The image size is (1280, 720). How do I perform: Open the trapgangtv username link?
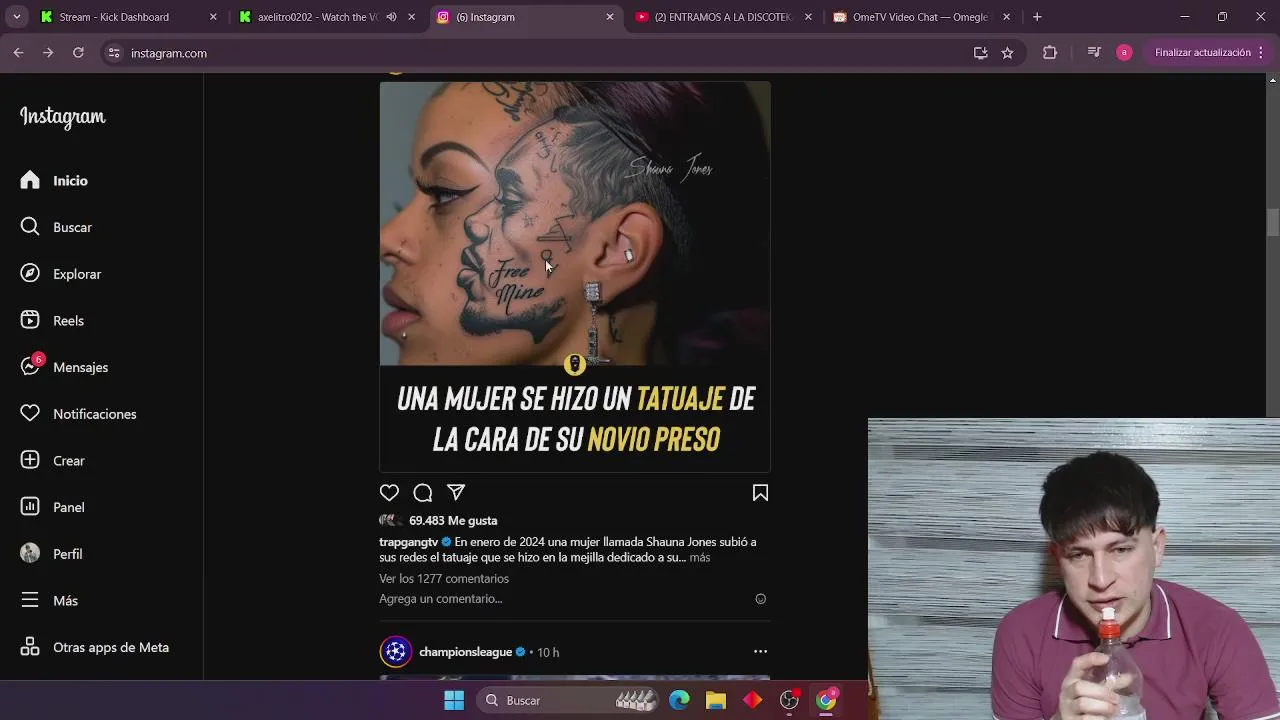coord(409,542)
